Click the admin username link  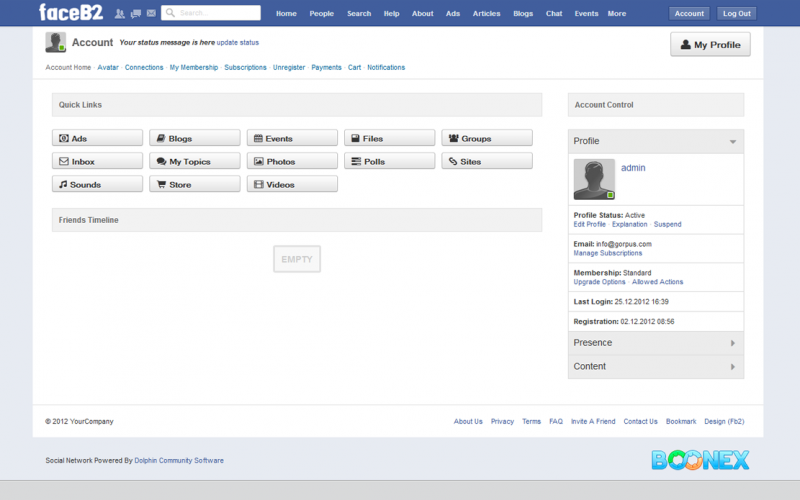pos(633,168)
